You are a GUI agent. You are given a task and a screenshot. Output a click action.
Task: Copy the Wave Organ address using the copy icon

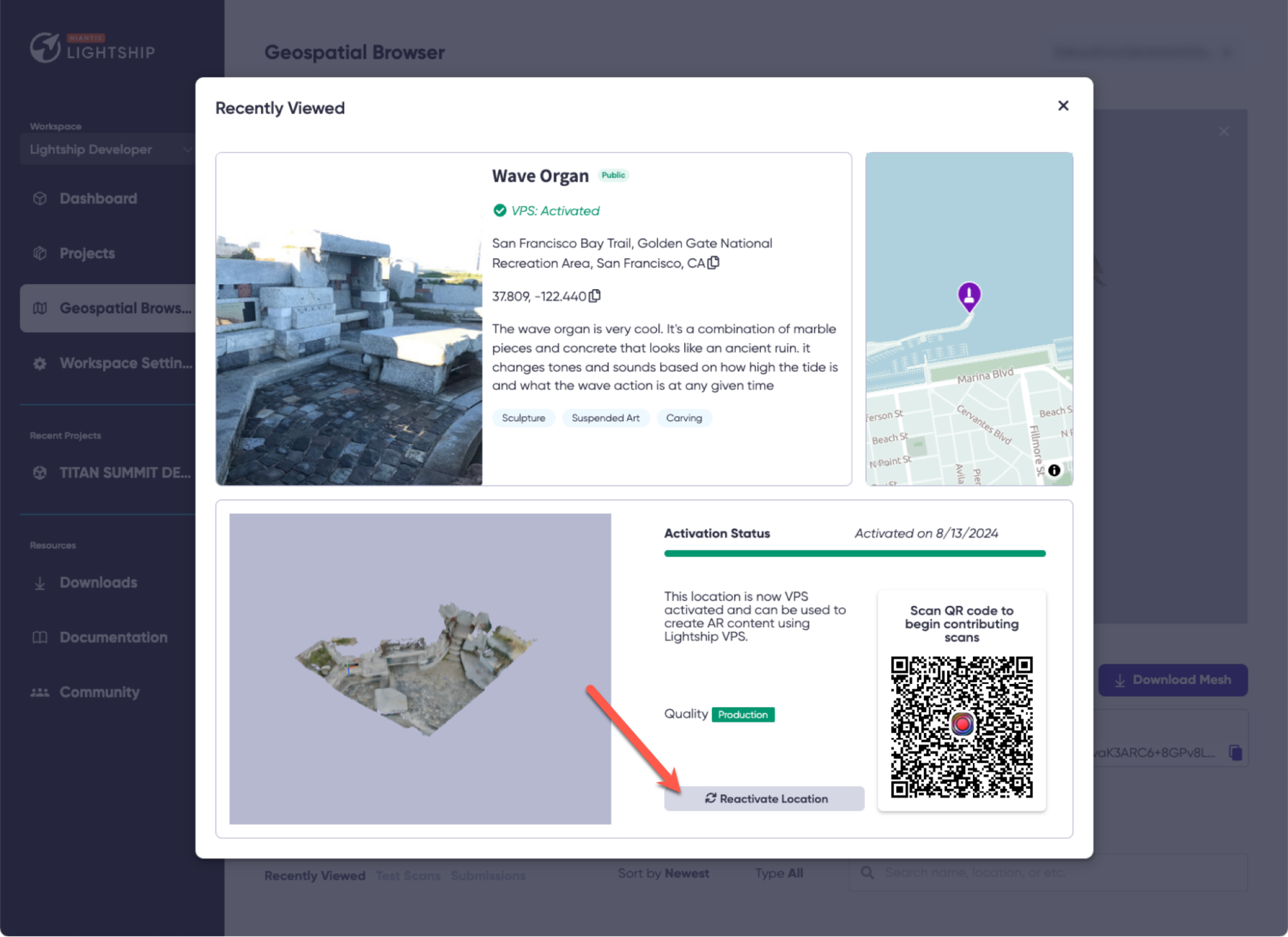point(713,263)
